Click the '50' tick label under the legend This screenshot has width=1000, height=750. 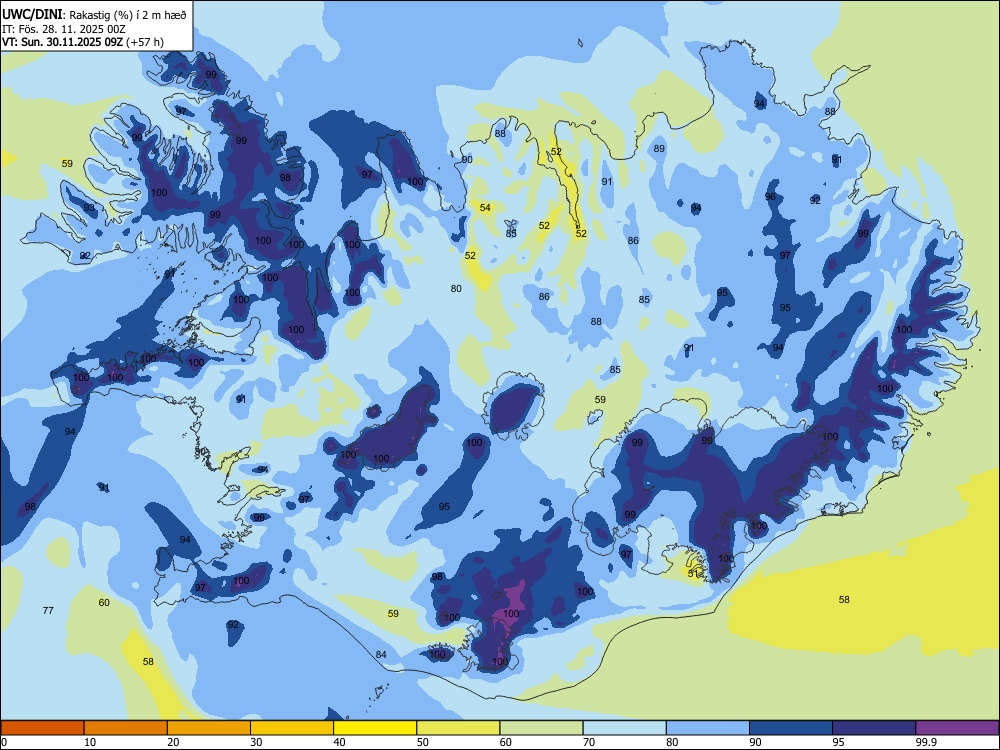pos(422,742)
